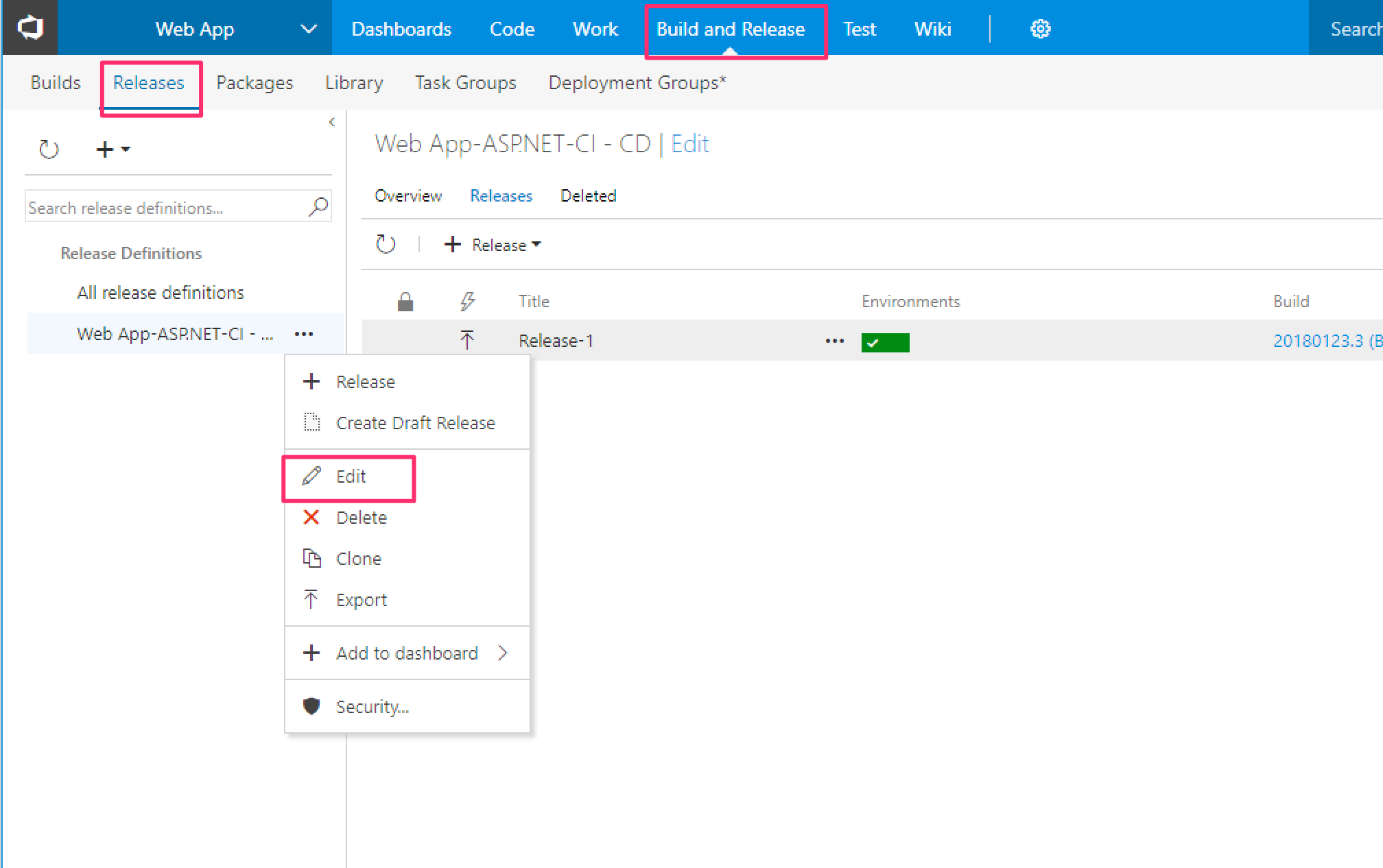1383x868 pixels.
Task: Refresh the releases list in main pane
Action: click(x=386, y=244)
